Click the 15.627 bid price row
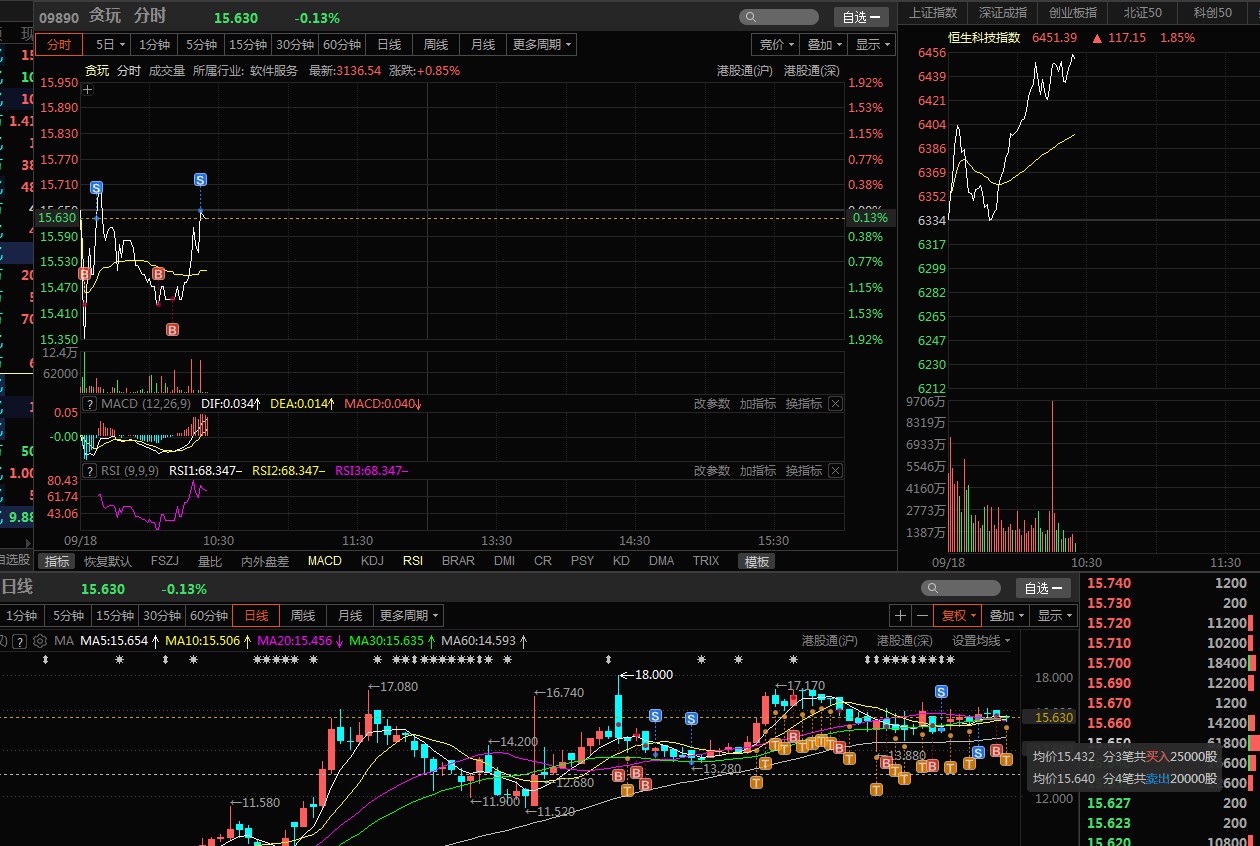Image resolution: width=1260 pixels, height=846 pixels. (x=1171, y=803)
